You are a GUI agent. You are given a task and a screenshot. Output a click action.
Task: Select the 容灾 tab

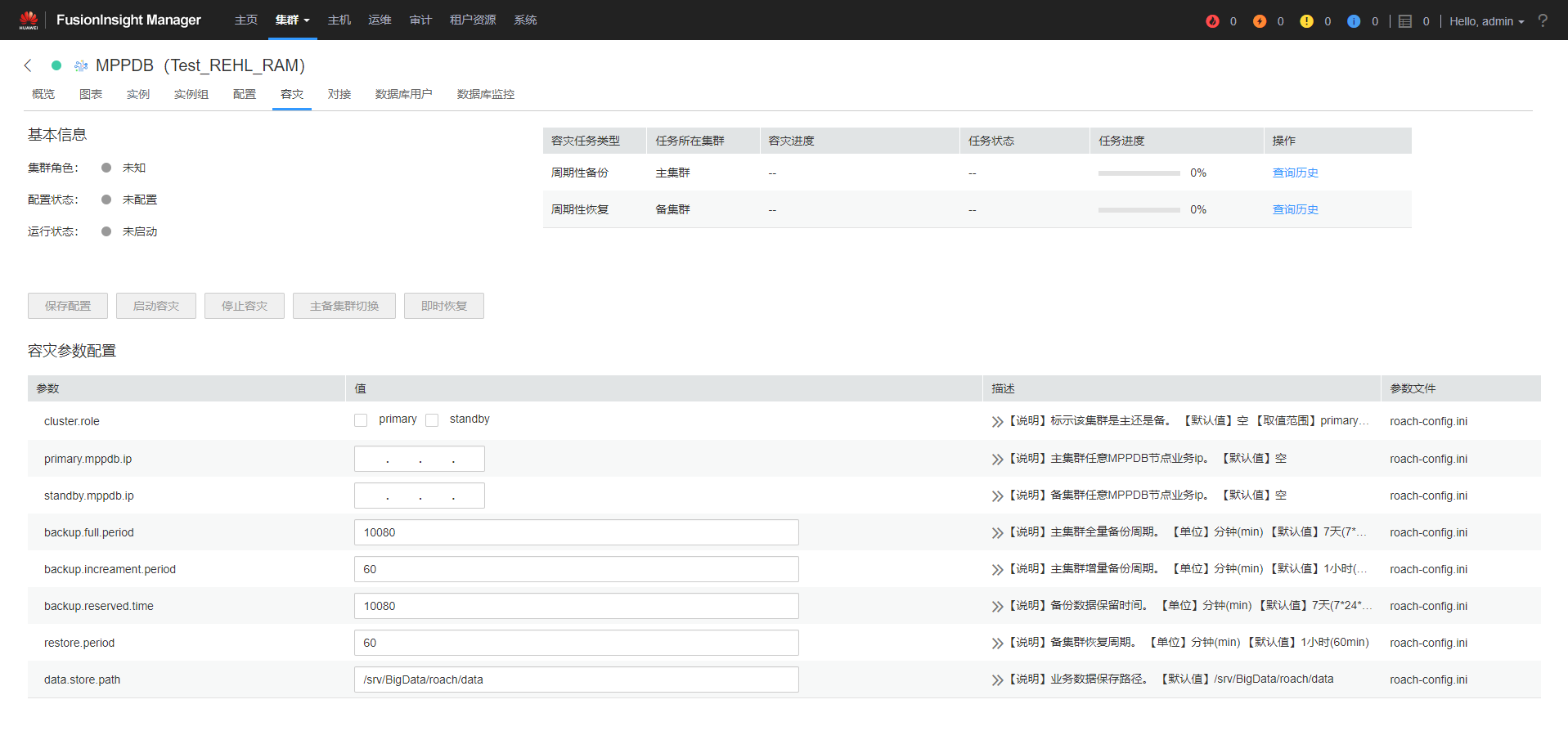(x=292, y=95)
